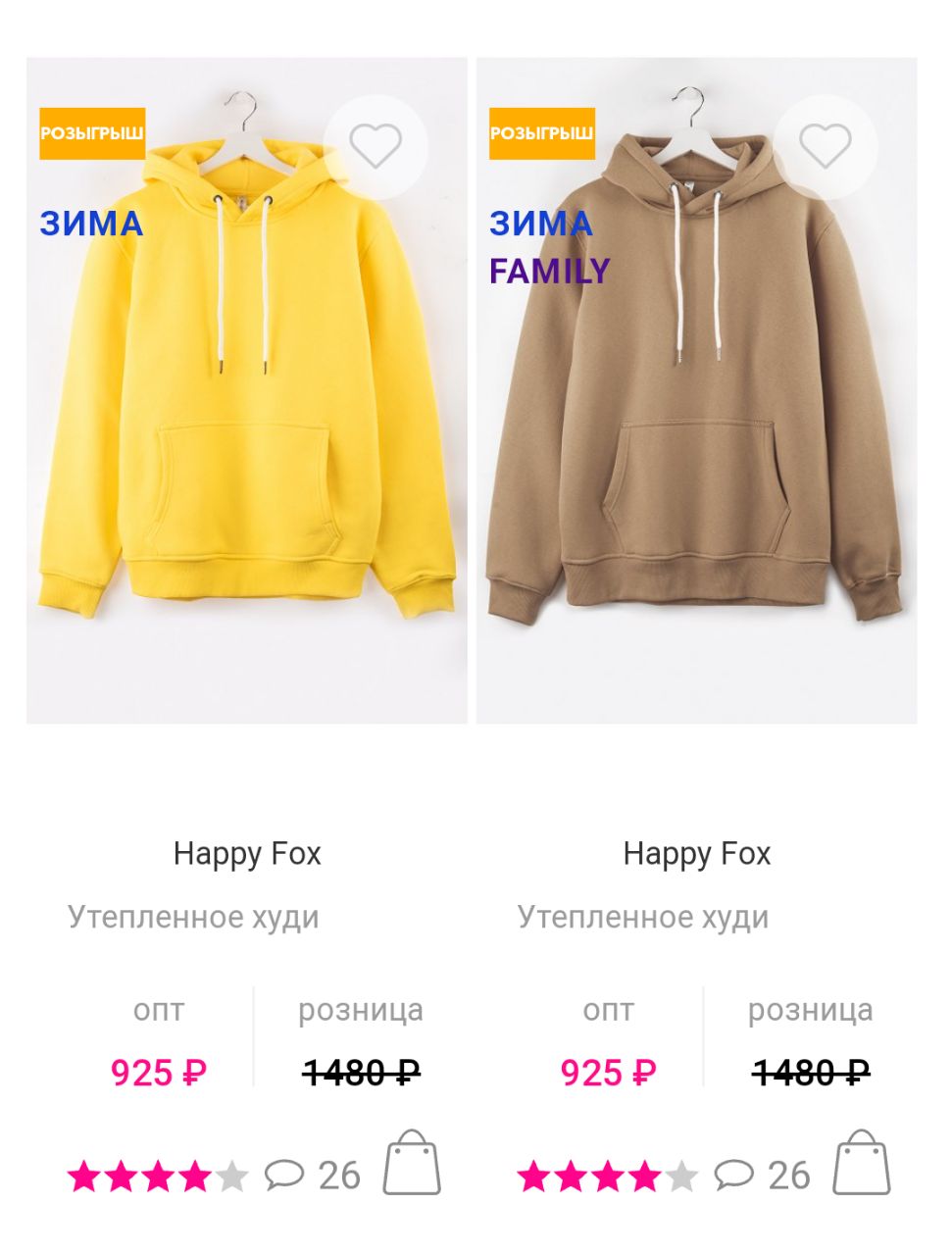Screen dimensions: 952x1255
Task: Click star rating of beige hoodie
Action: coord(608,1175)
